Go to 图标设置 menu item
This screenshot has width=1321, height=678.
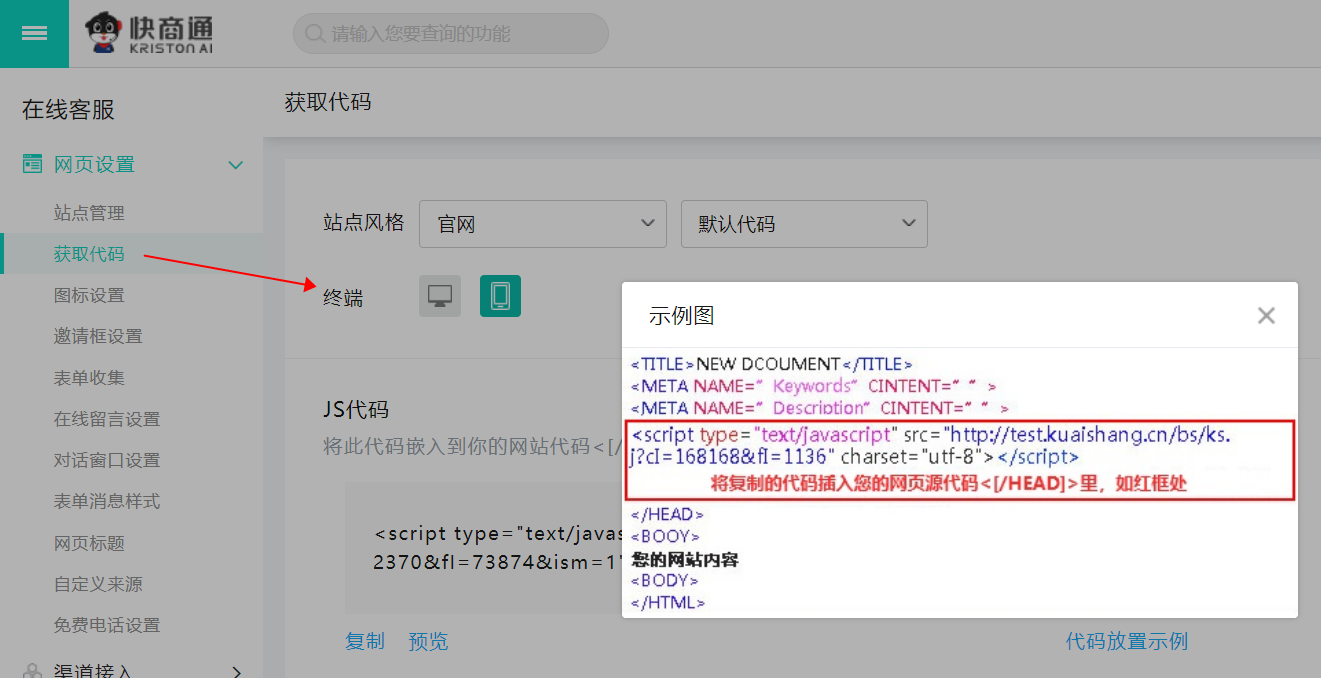(x=89, y=295)
